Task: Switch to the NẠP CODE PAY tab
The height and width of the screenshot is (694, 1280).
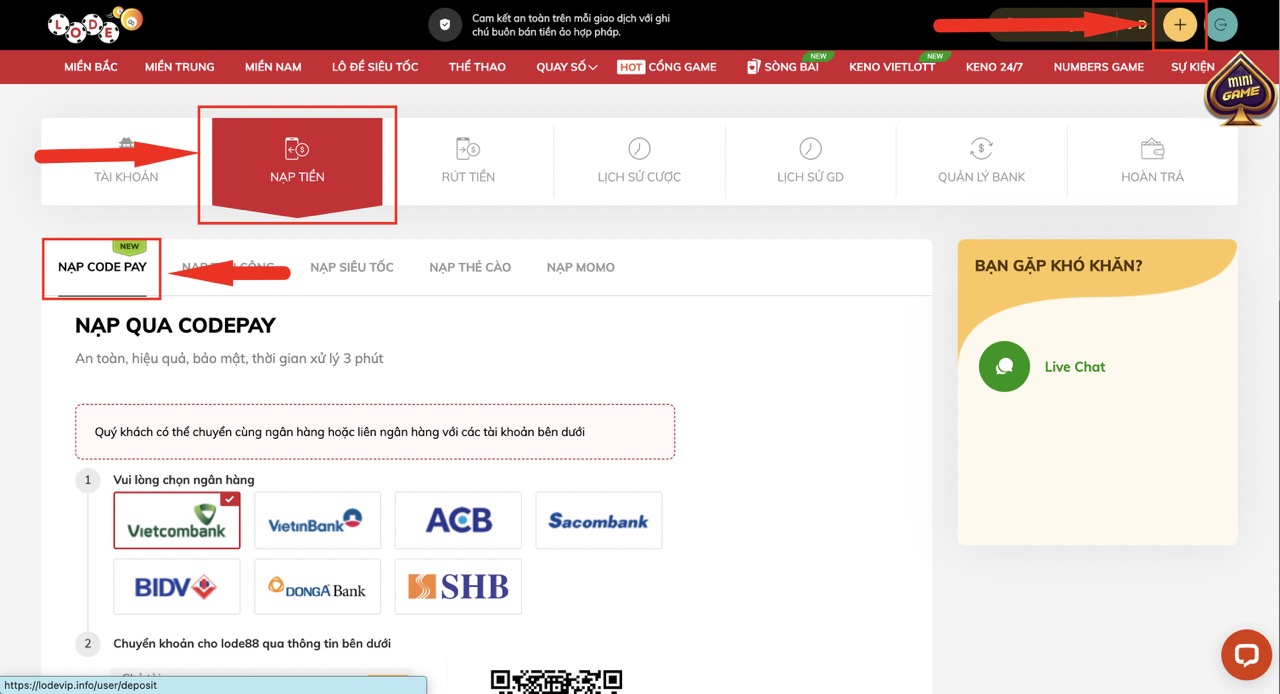Action: (x=102, y=267)
